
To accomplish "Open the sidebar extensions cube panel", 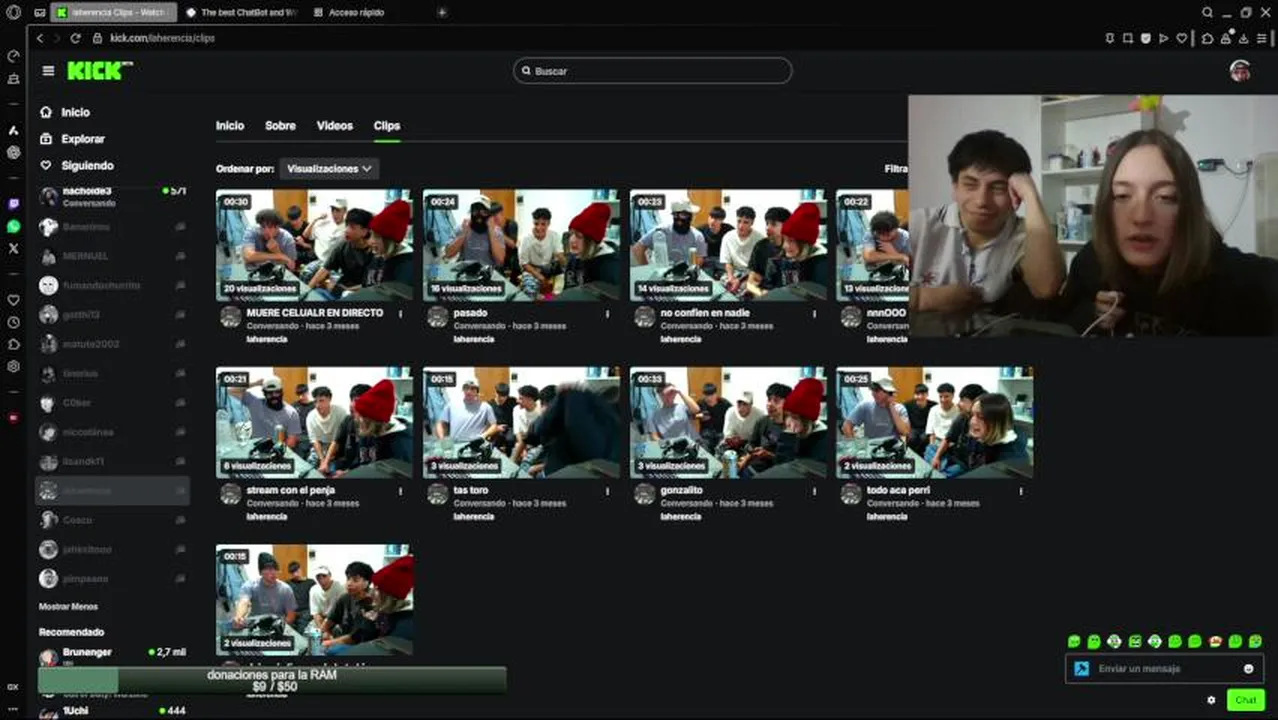I will (13, 344).
